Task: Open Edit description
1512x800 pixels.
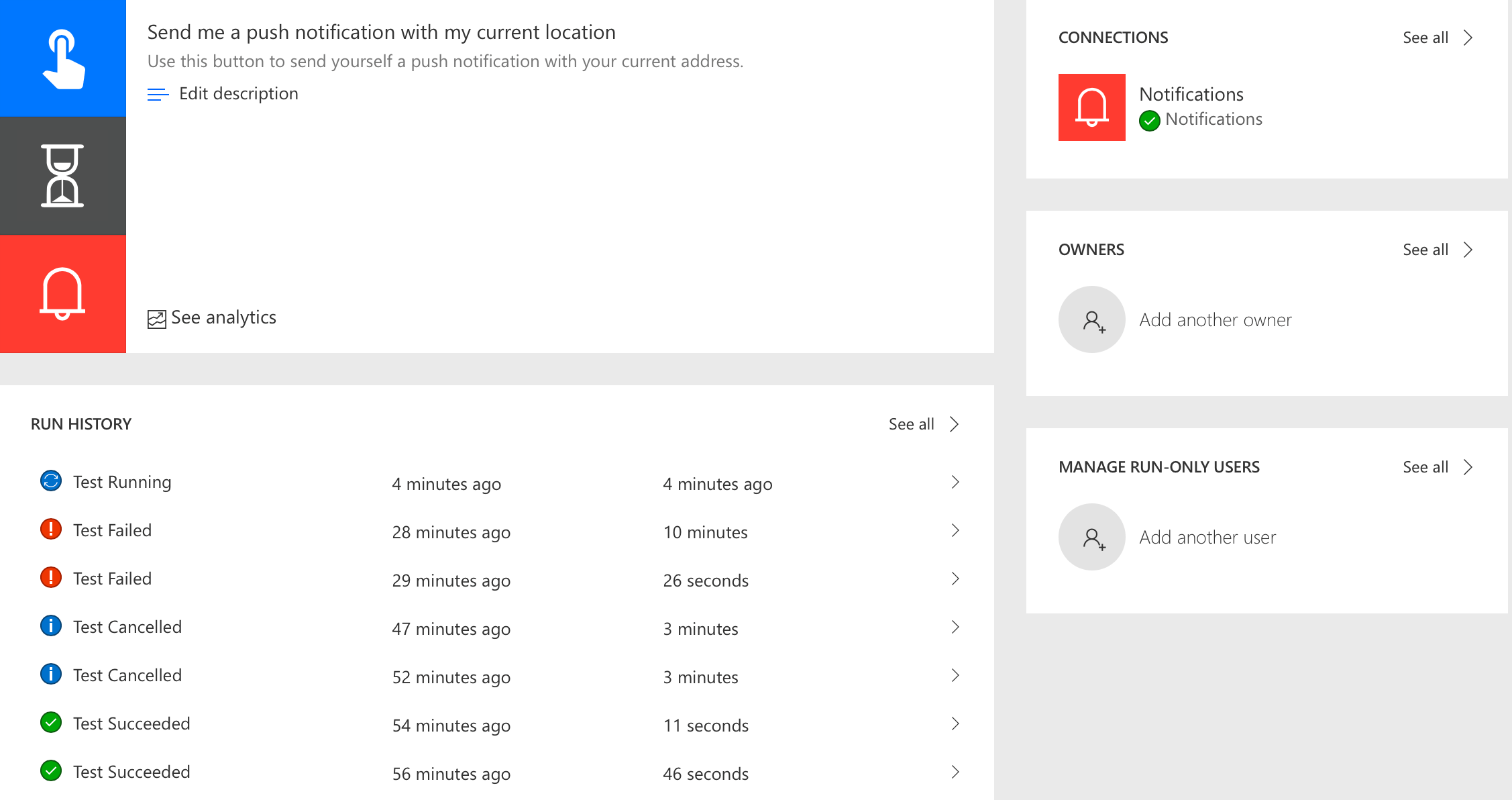Action: pyautogui.click(x=238, y=94)
